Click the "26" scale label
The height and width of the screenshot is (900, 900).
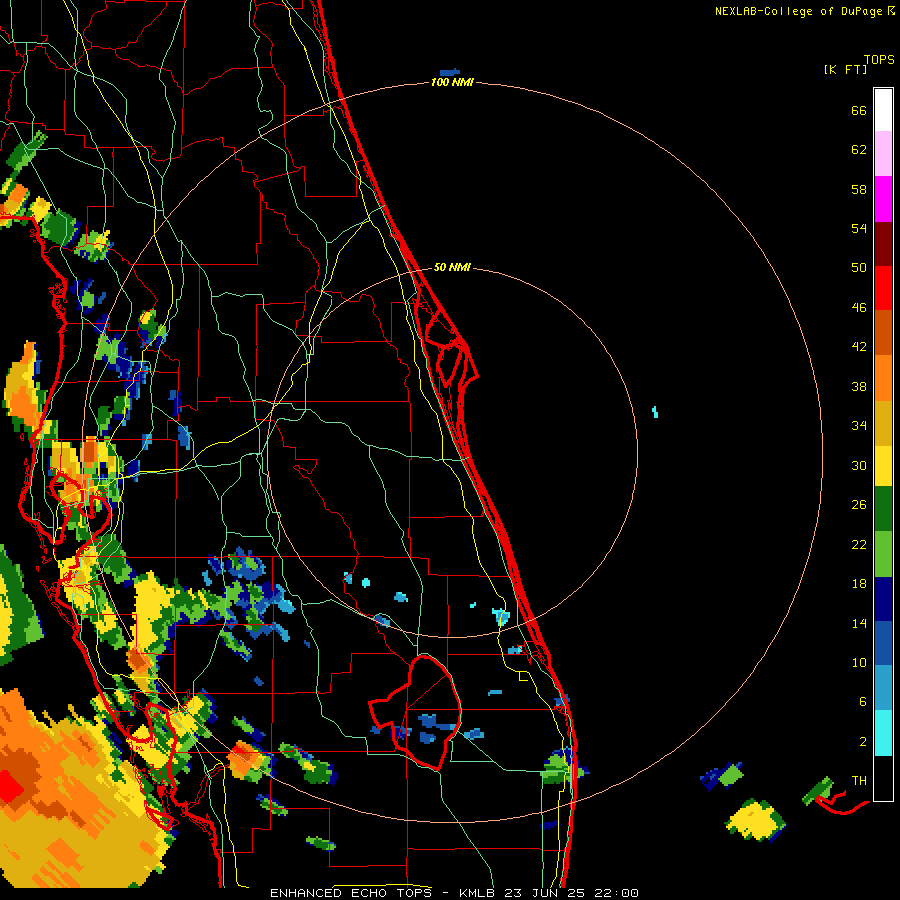point(859,505)
